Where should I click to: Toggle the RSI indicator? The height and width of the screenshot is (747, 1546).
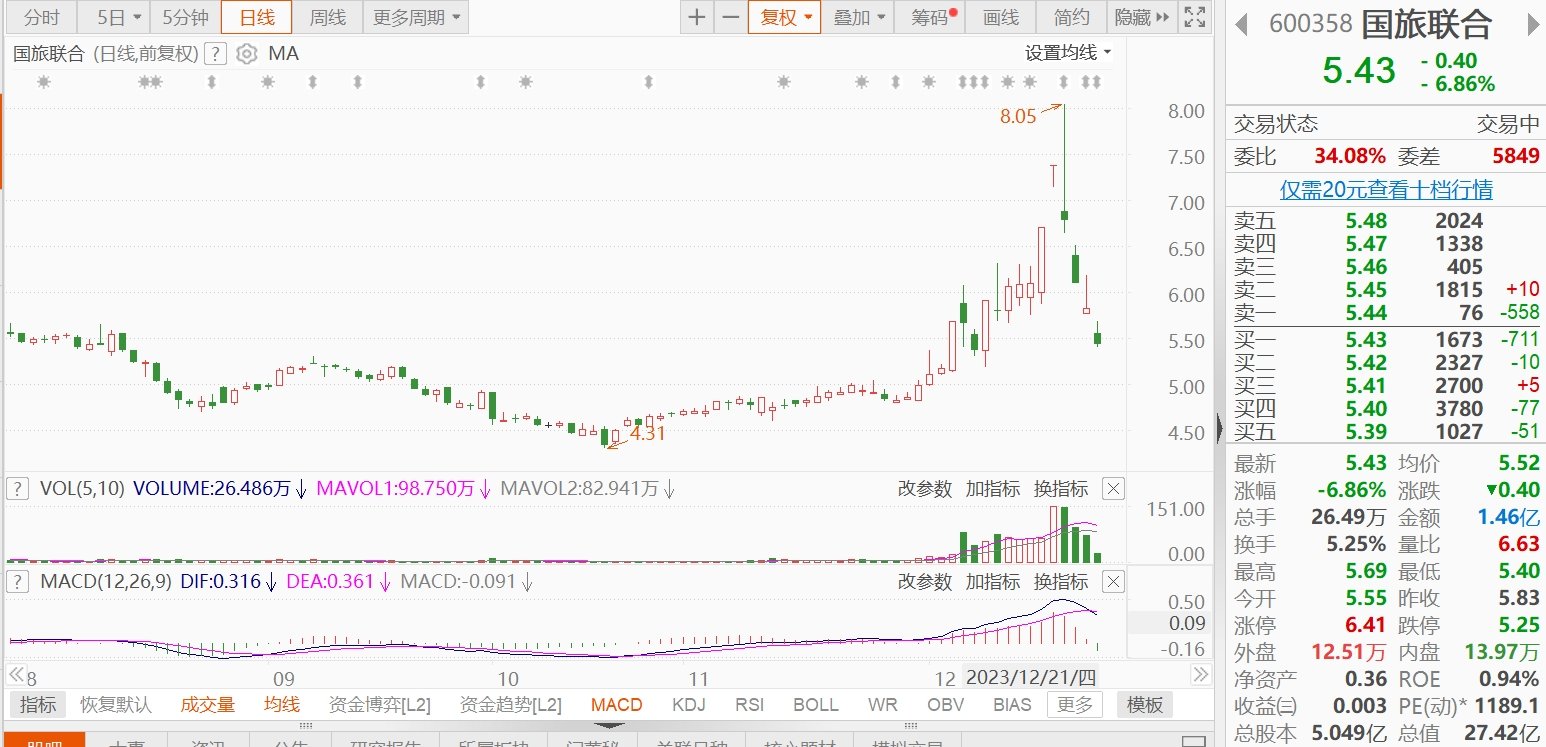(x=750, y=705)
